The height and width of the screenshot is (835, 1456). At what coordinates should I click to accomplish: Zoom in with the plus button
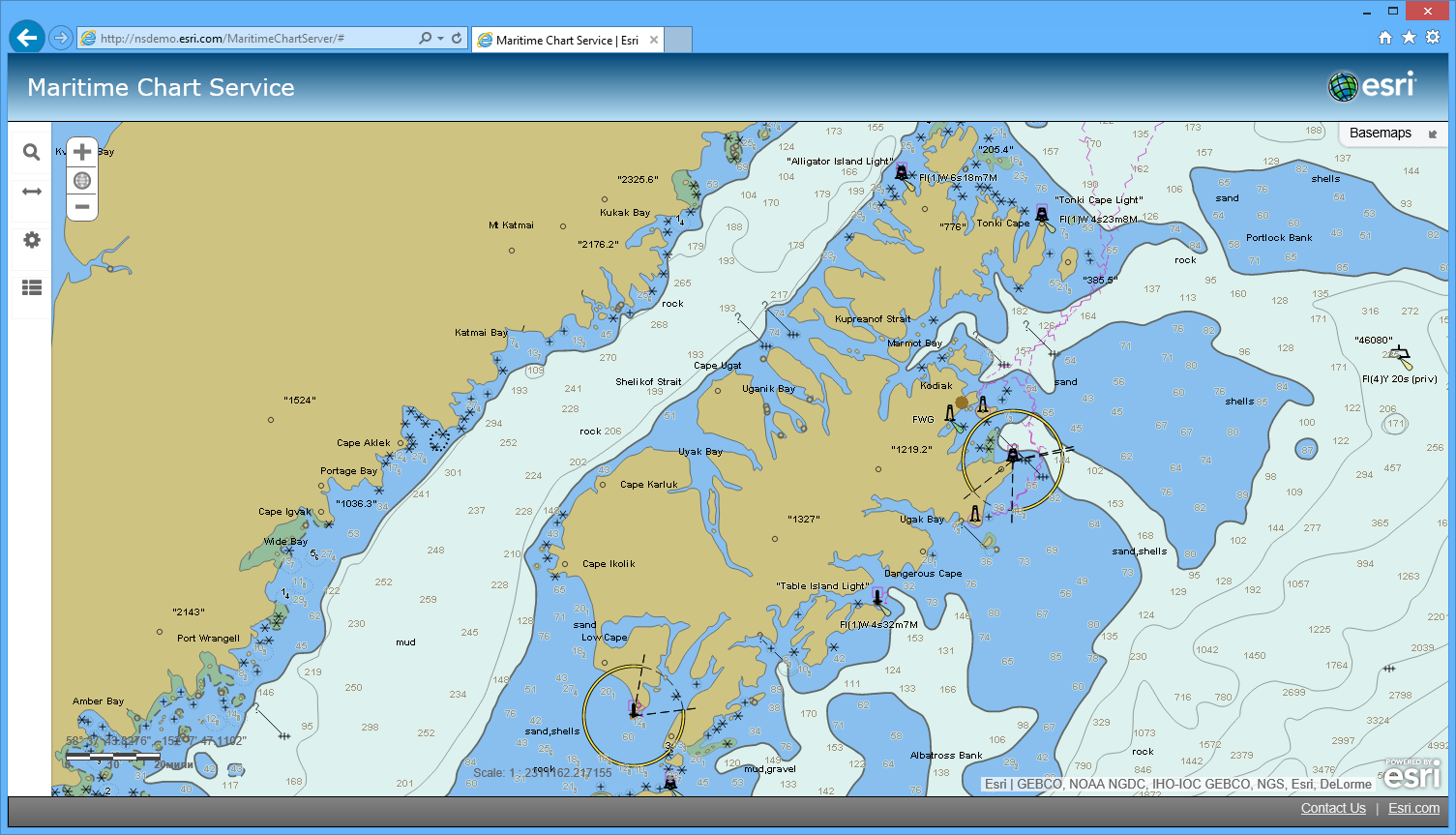[x=82, y=152]
